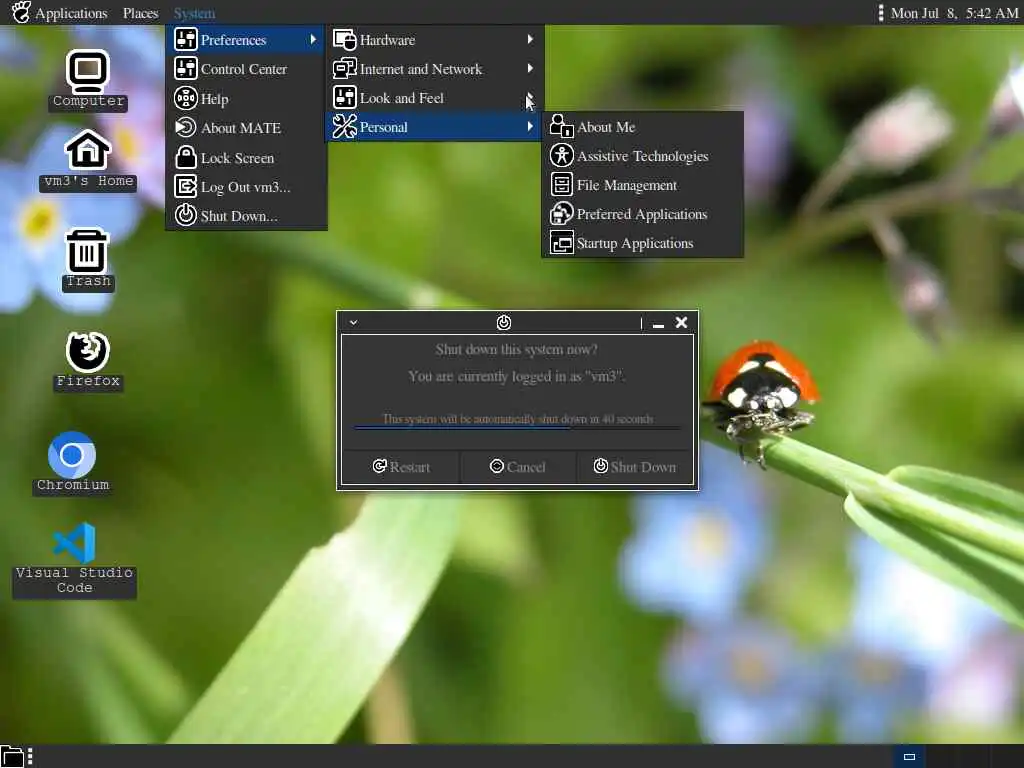Click the Preferred Applications icon
Image resolution: width=1024 pixels, height=768 pixels.
(x=561, y=214)
